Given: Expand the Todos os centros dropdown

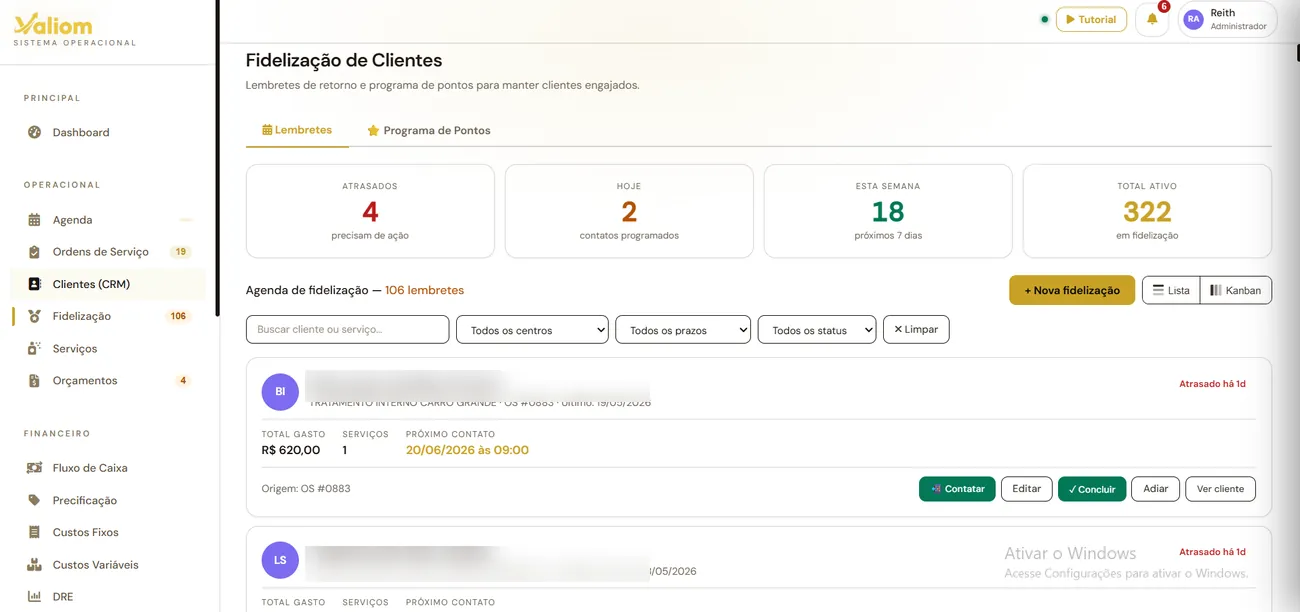Looking at the screenshot, I should coord(532,330).
